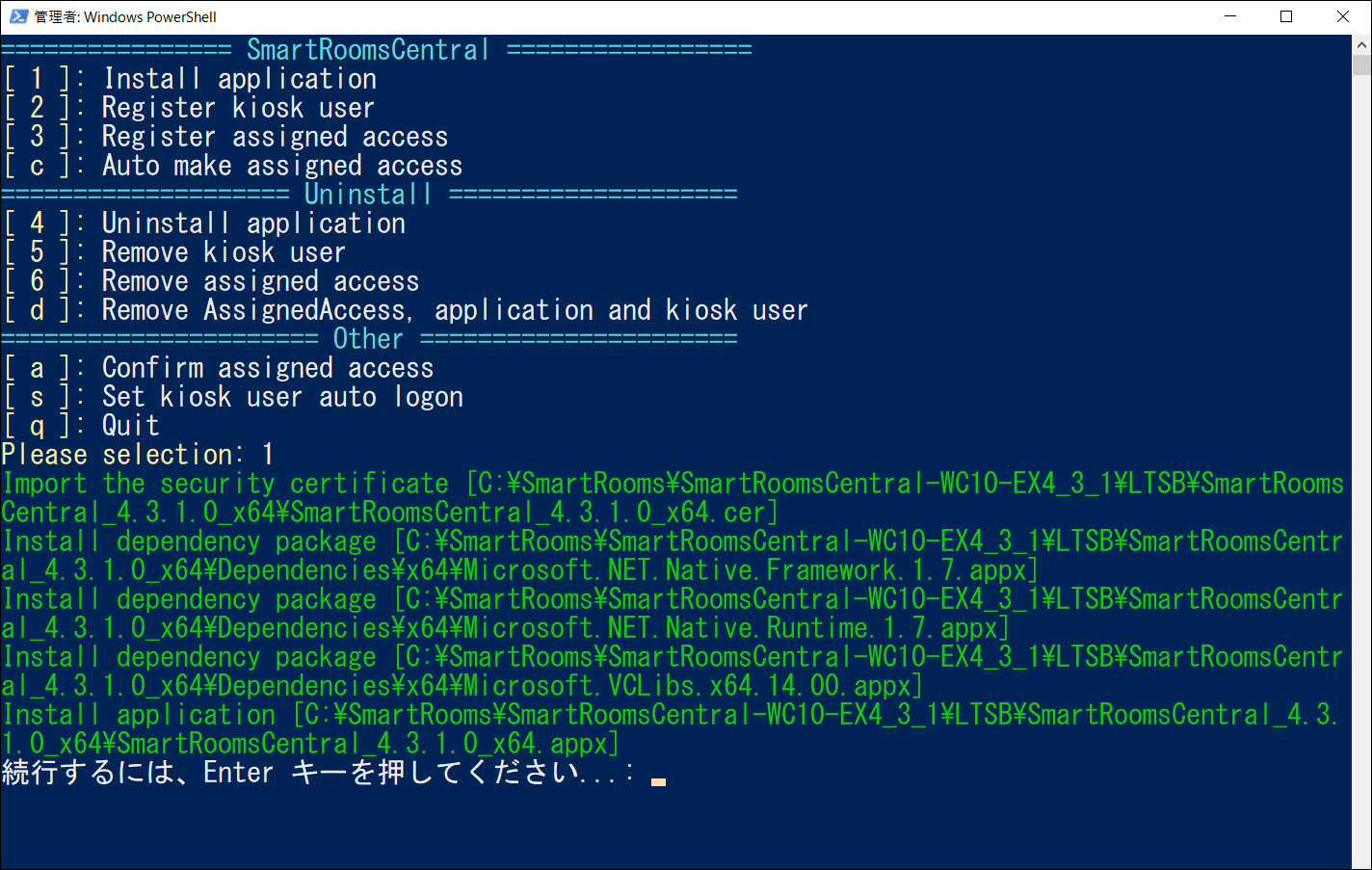Click the "Register kiosk user" option line
Screen dimensions: 1372x870
[x=237, y=108]
